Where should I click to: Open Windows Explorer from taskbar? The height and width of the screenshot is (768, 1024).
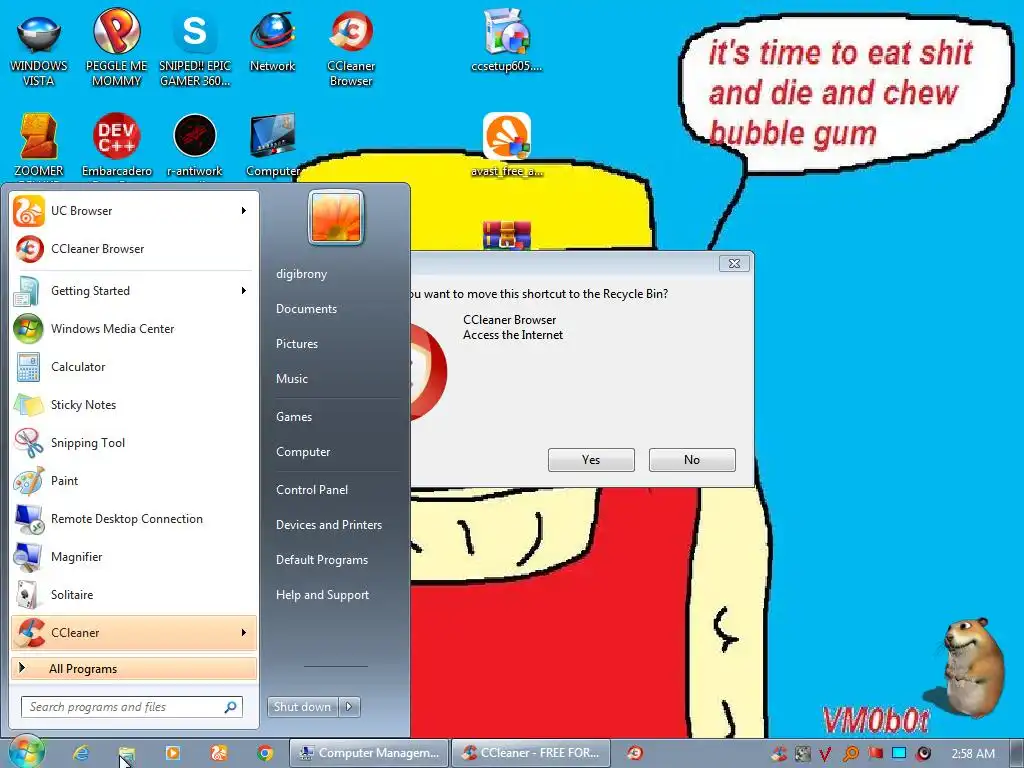point(126,754)
